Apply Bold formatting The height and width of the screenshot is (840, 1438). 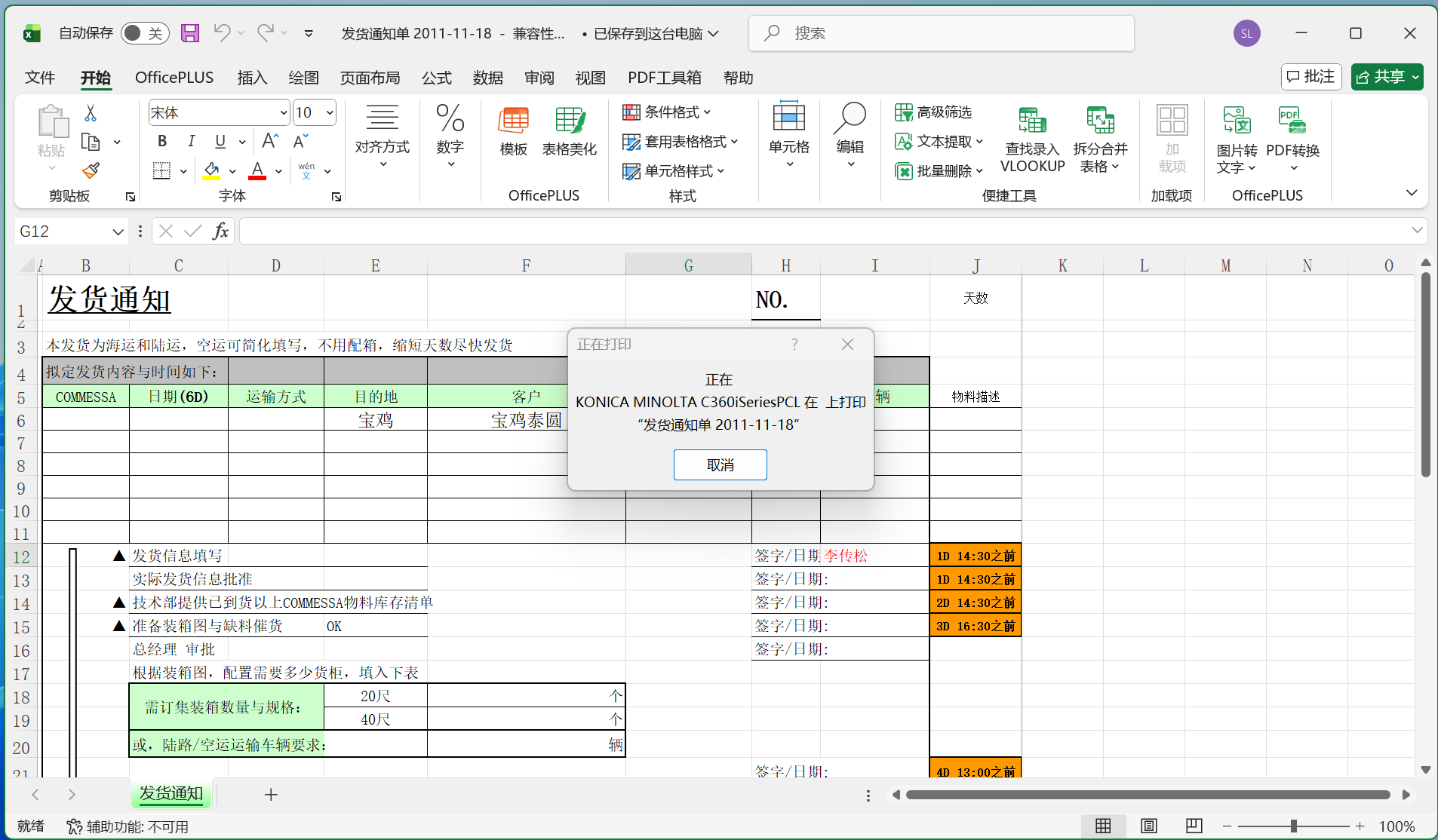pyautogui.click(x=162, y=141)
